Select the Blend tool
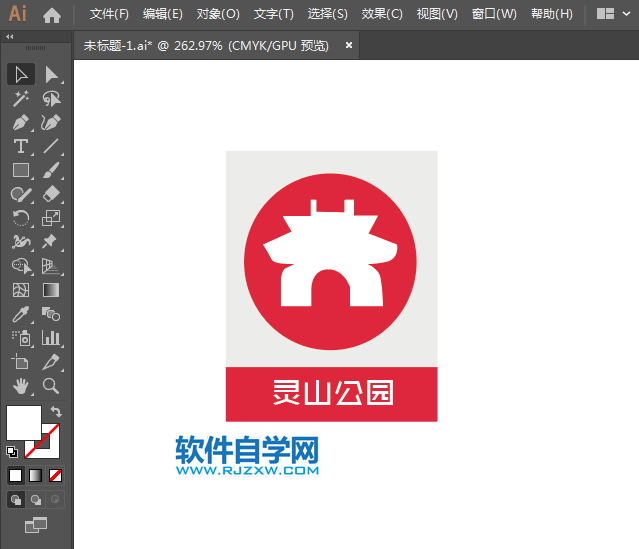Image resolution: width=639 pixels, height=549 pixels. [51, 314]
